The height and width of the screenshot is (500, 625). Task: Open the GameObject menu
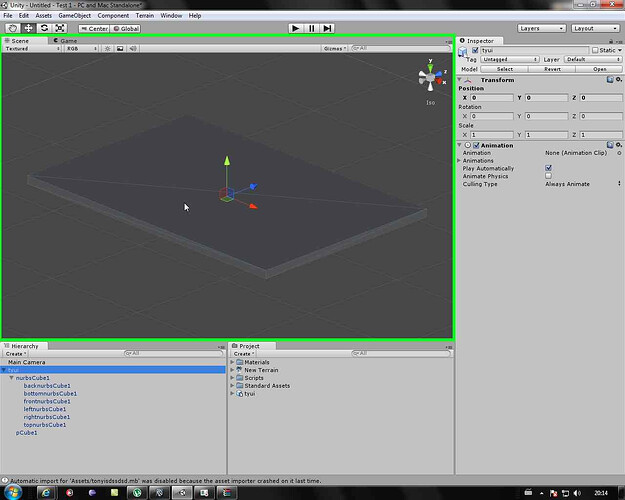tap(75, 16)
